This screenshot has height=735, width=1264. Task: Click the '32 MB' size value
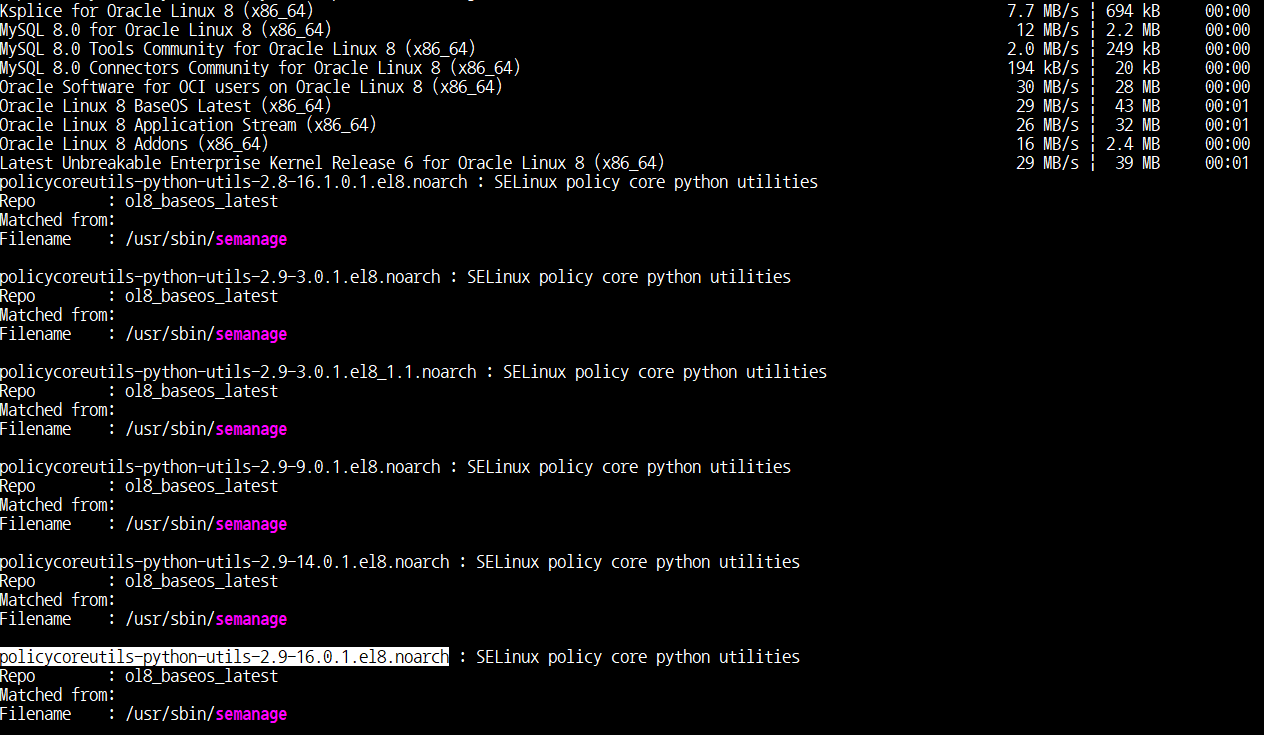tap(1138, 125)
